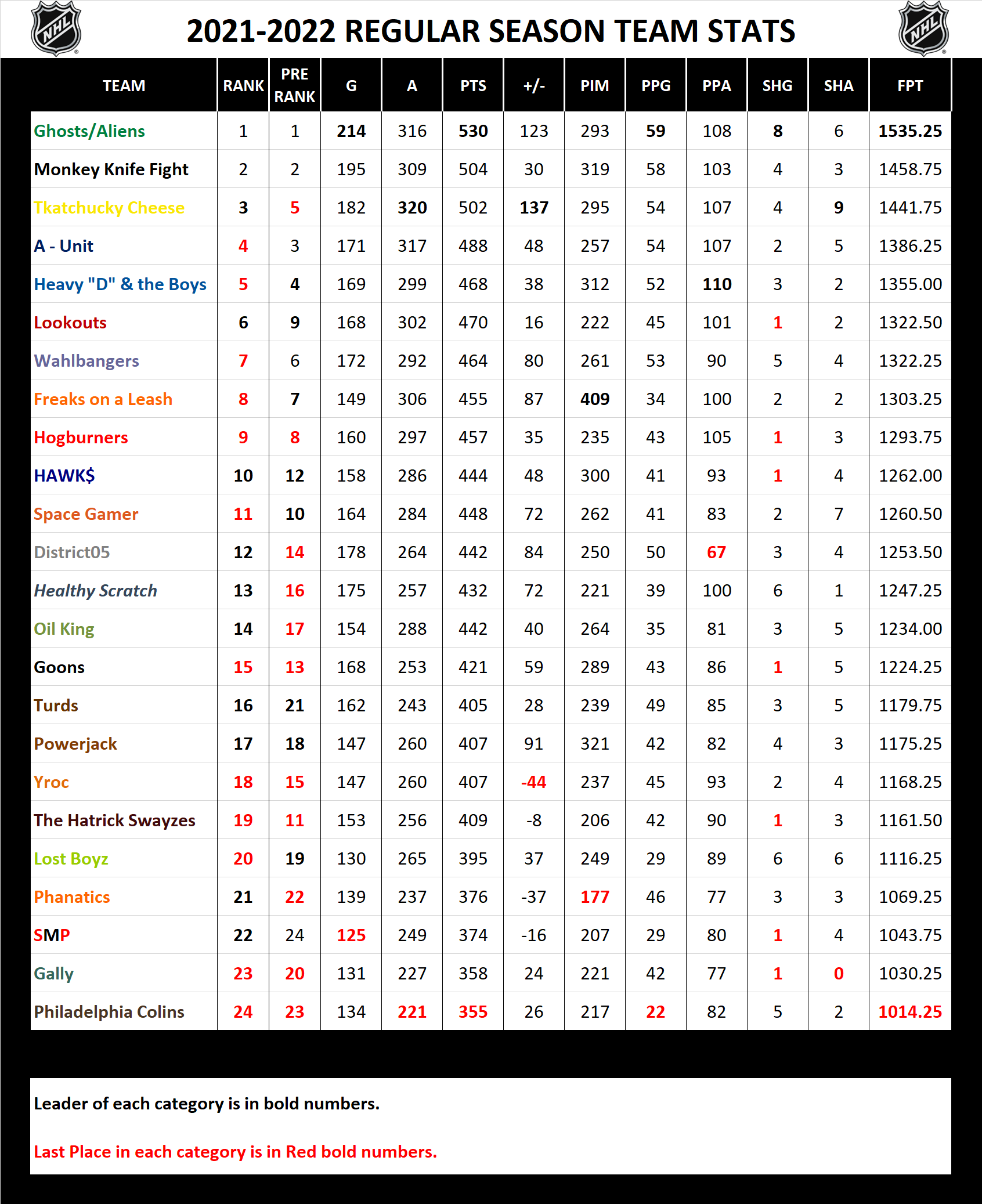982x1204 pixels.
Task: Sort by the PTS column header
Action: (x=473, y=85)
